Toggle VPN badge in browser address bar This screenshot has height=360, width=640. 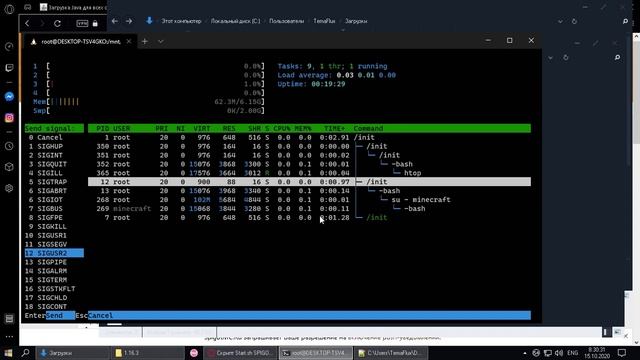click(82, 24)
